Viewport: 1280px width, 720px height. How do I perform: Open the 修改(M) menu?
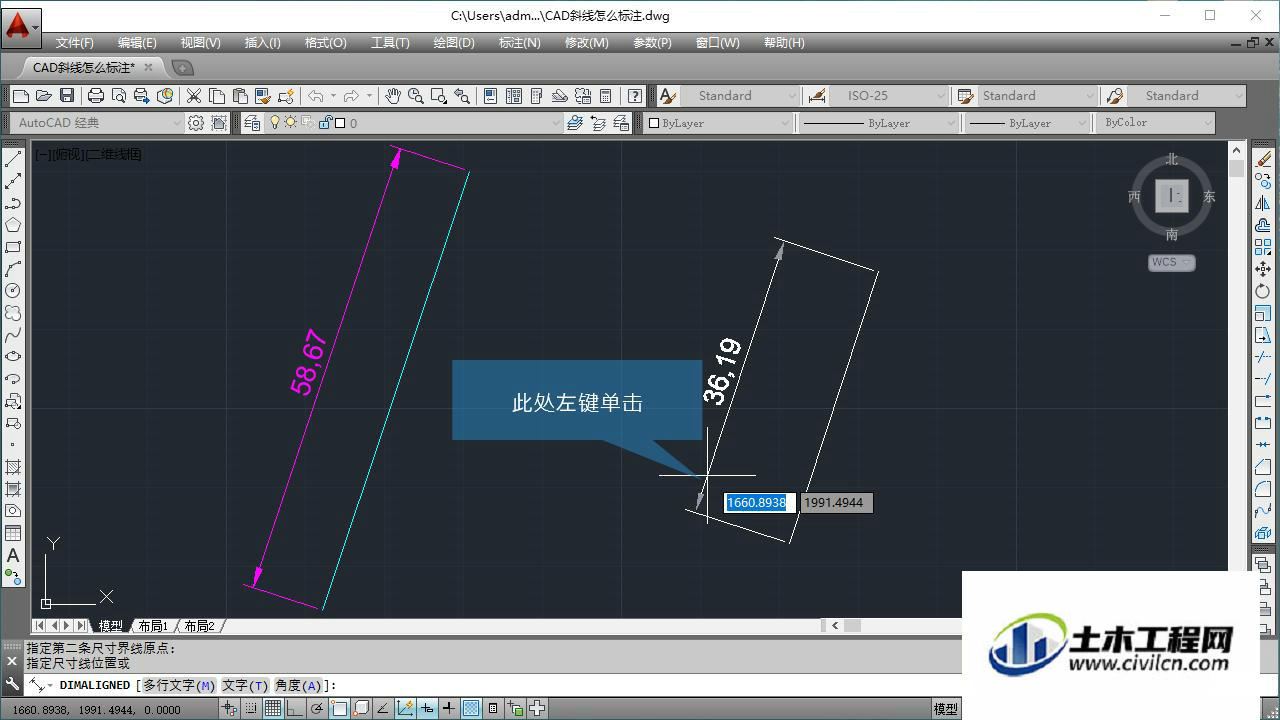pos(586,43)
